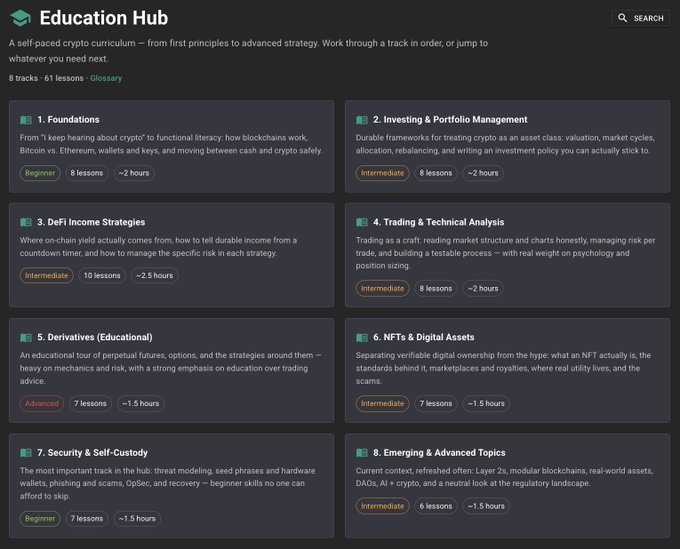Screen dimensions: 680x549
Task: Open the 3. DeFi Income Strategies title
Action: 91,222
